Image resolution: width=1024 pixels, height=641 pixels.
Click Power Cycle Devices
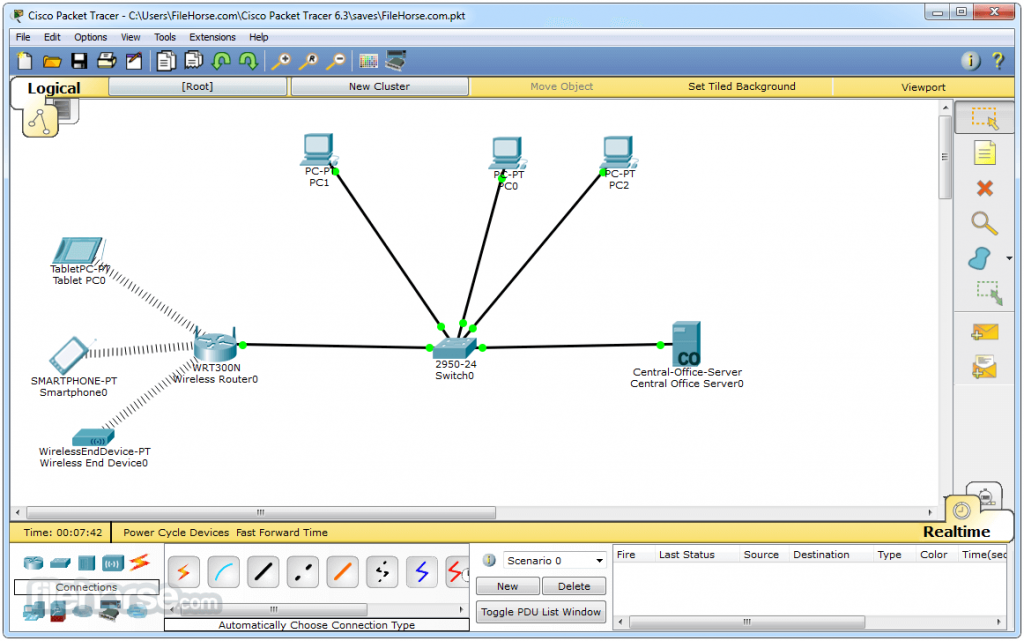176,533
